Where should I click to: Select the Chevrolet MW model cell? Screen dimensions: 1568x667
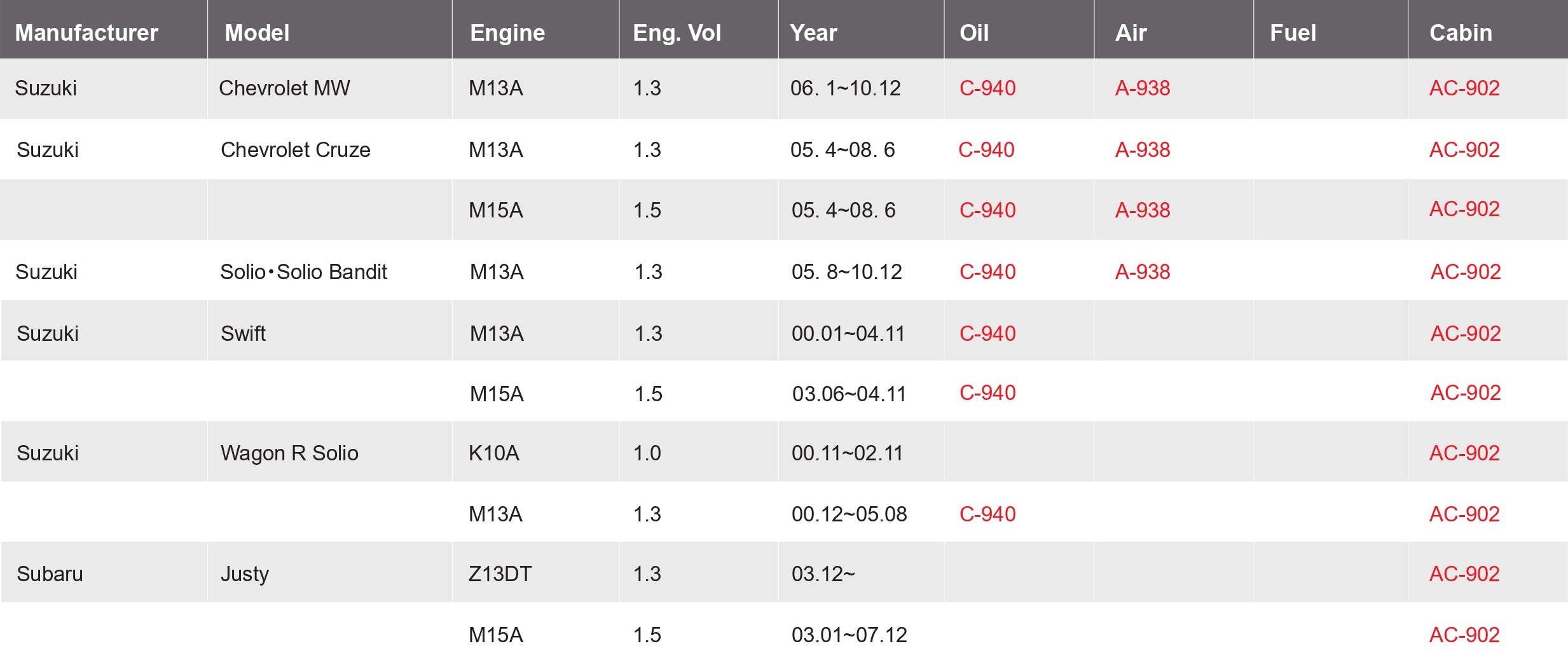(284, 88)
